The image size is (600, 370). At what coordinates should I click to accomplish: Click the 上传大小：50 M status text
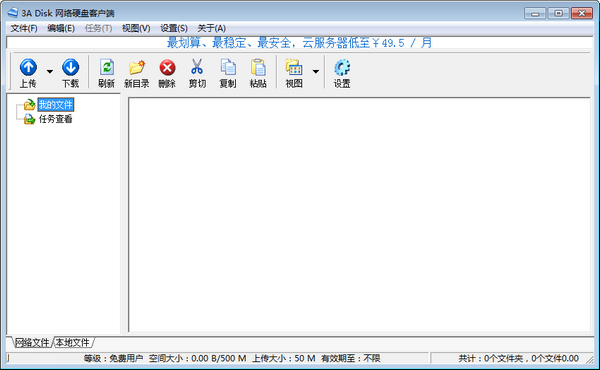coord(284,358)
